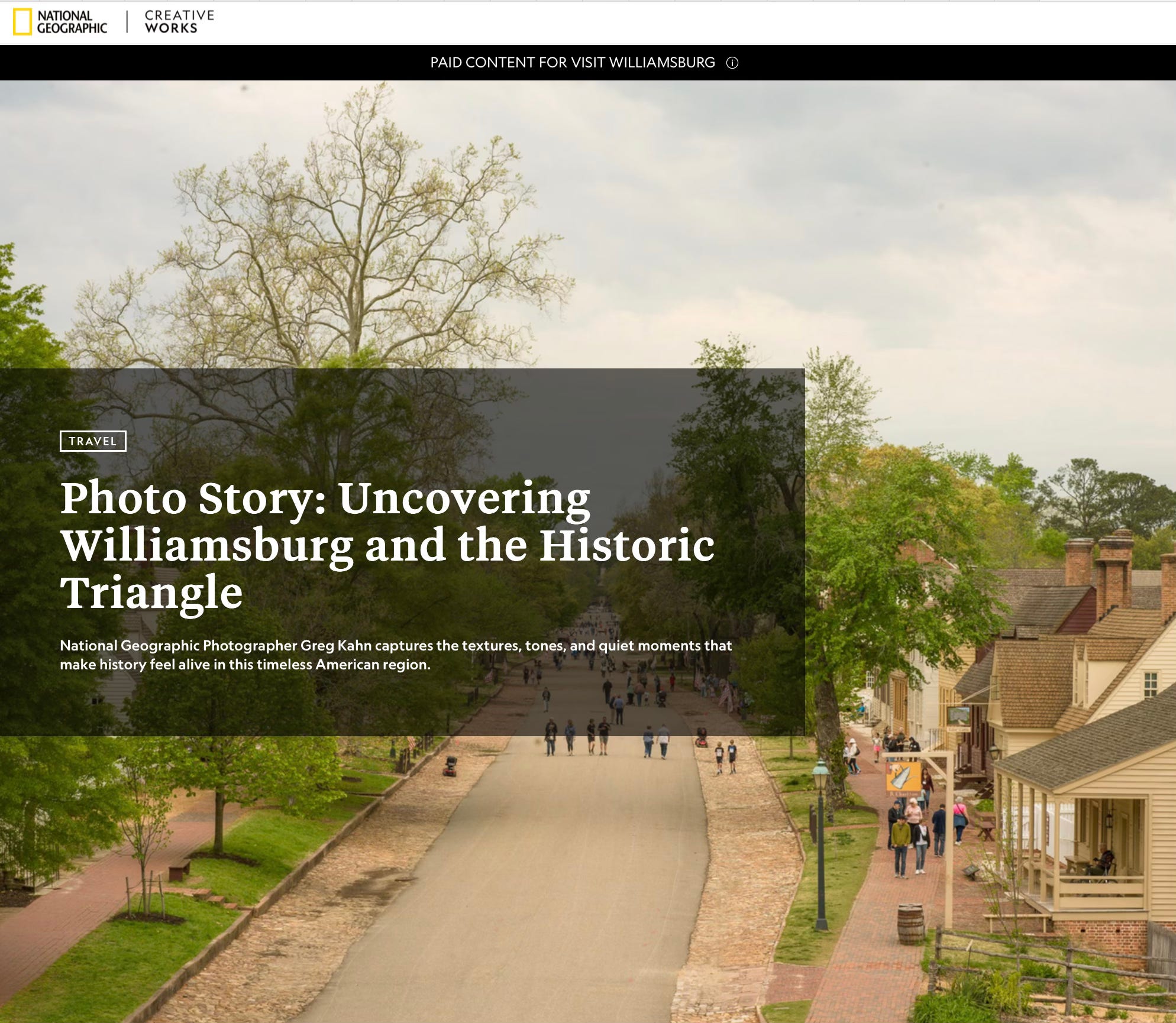
Task: Select the TRAVEL category tag
Action: [x=93, y=441]
